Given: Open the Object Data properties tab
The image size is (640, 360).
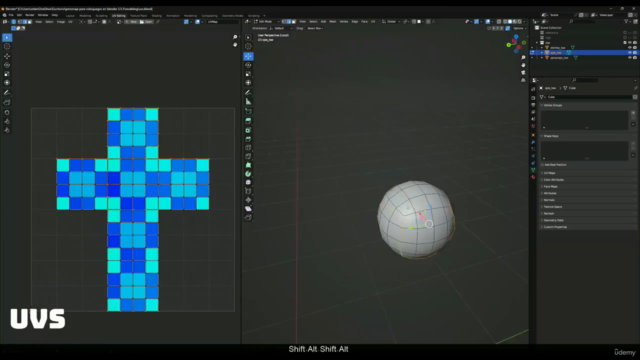Looking at the screenshot, I should (533, 170).
